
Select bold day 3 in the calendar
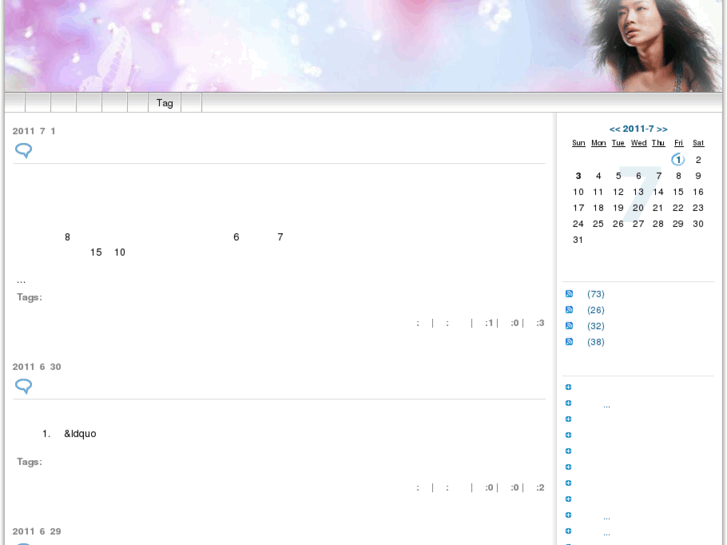[578, 176]
